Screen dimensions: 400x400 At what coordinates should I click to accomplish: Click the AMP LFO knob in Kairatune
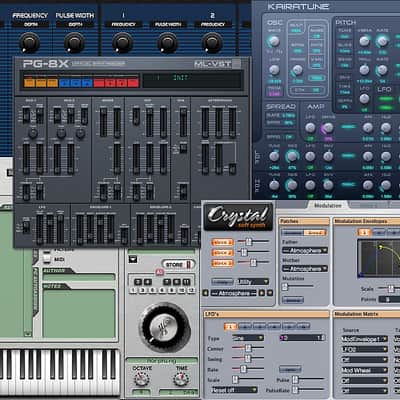(310, 127)
